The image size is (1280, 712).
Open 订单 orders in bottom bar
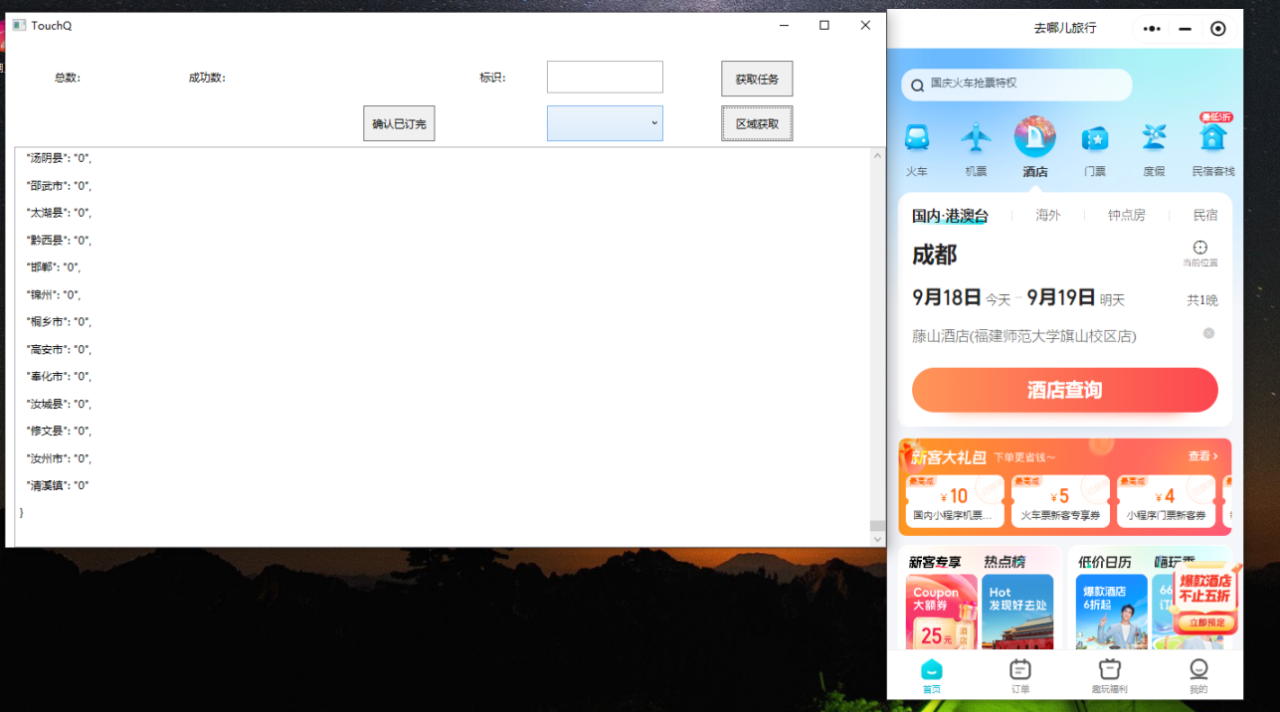point(1020,676)
